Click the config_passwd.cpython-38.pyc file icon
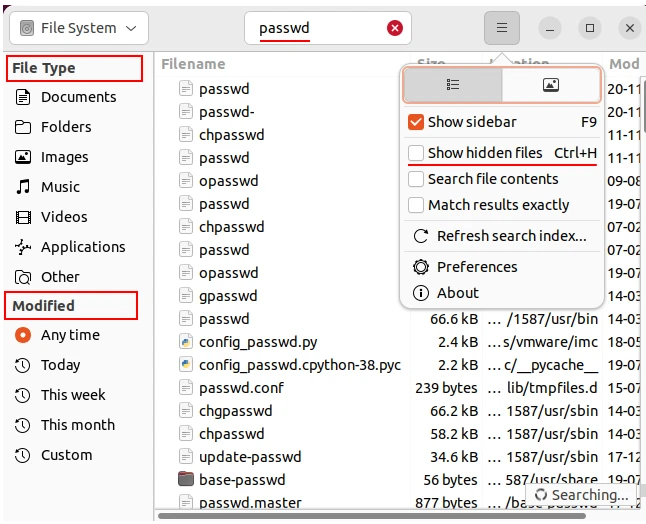Image resolution: width=646 pixels, height=524 pixels. point(186,365)
